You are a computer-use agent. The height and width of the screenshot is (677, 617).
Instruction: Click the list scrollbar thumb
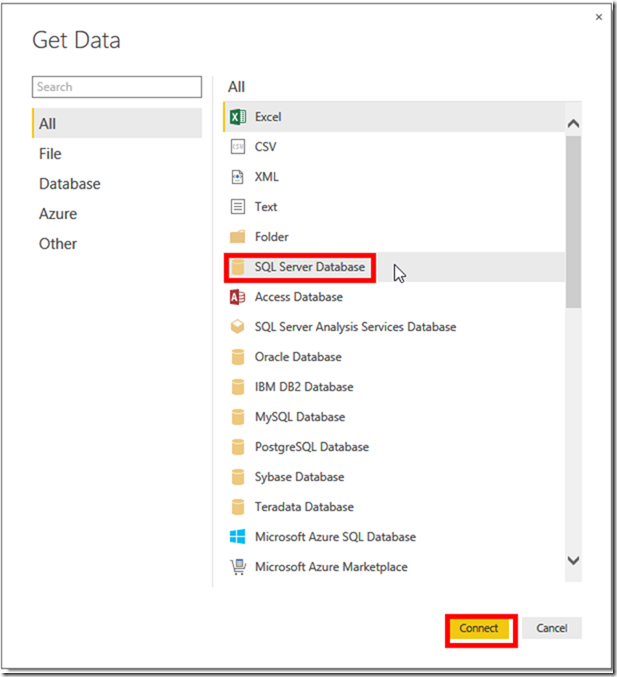pos(573,222)
